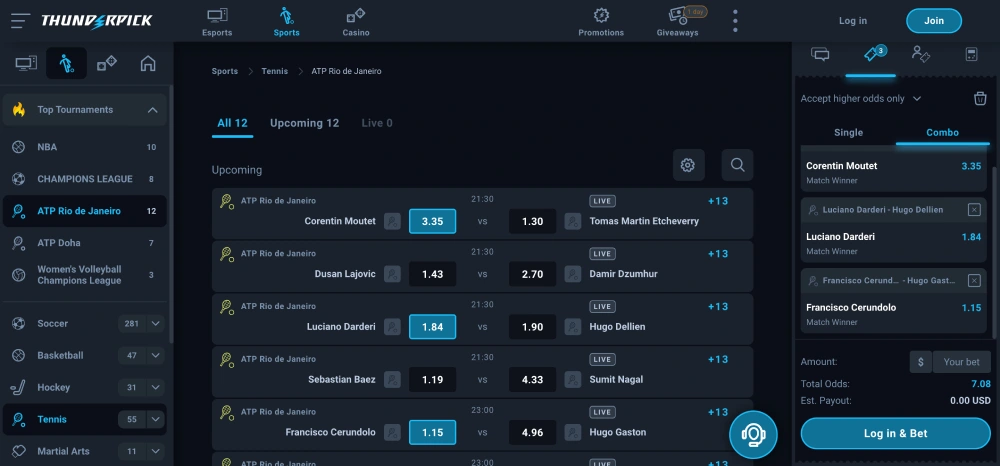Click Damir Dzumhur player avatar icon
This screenshot has height=466, width=1000.
tap(573, 274)
